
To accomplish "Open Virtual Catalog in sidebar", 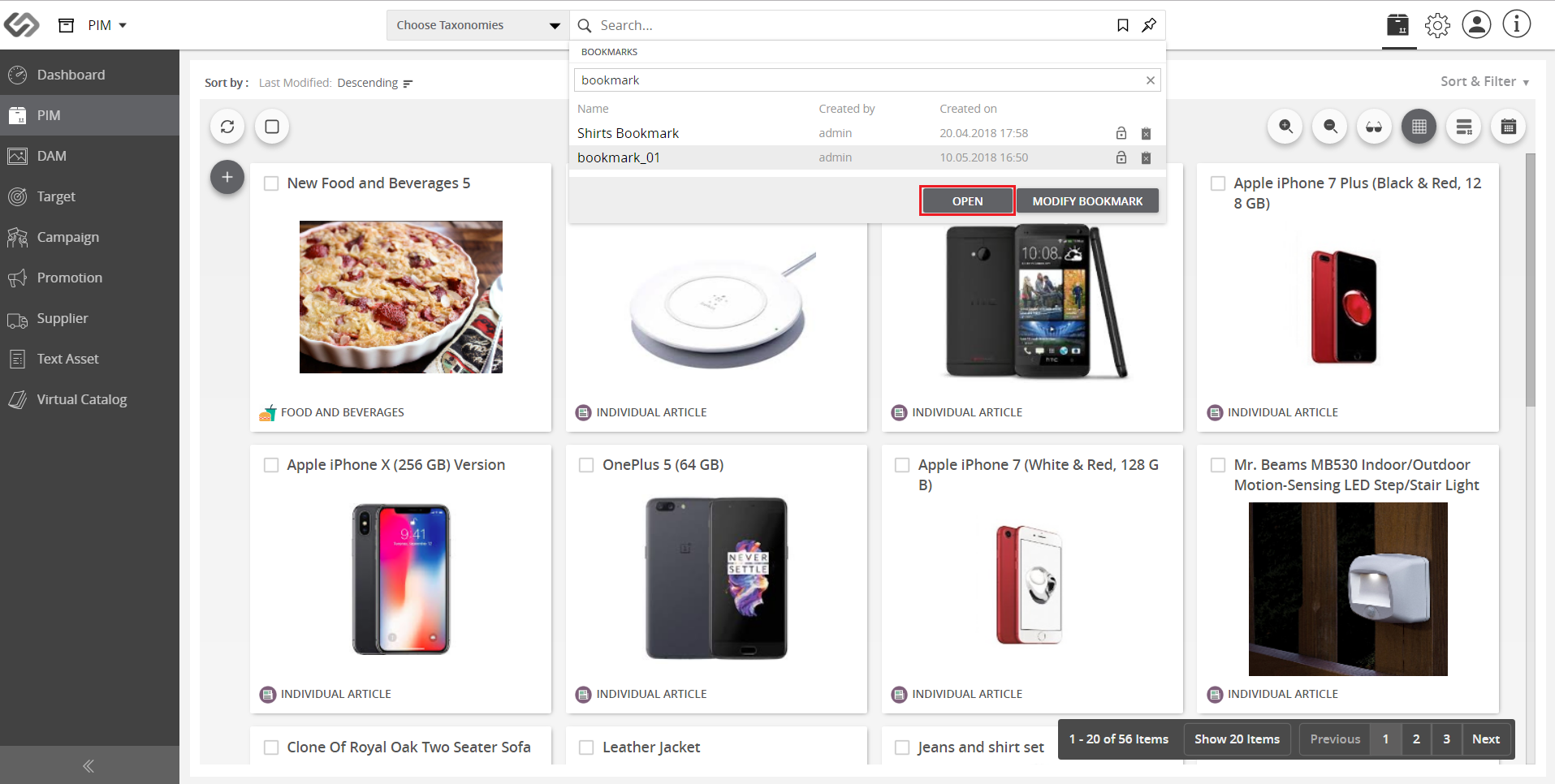I will tap(89, 399).
